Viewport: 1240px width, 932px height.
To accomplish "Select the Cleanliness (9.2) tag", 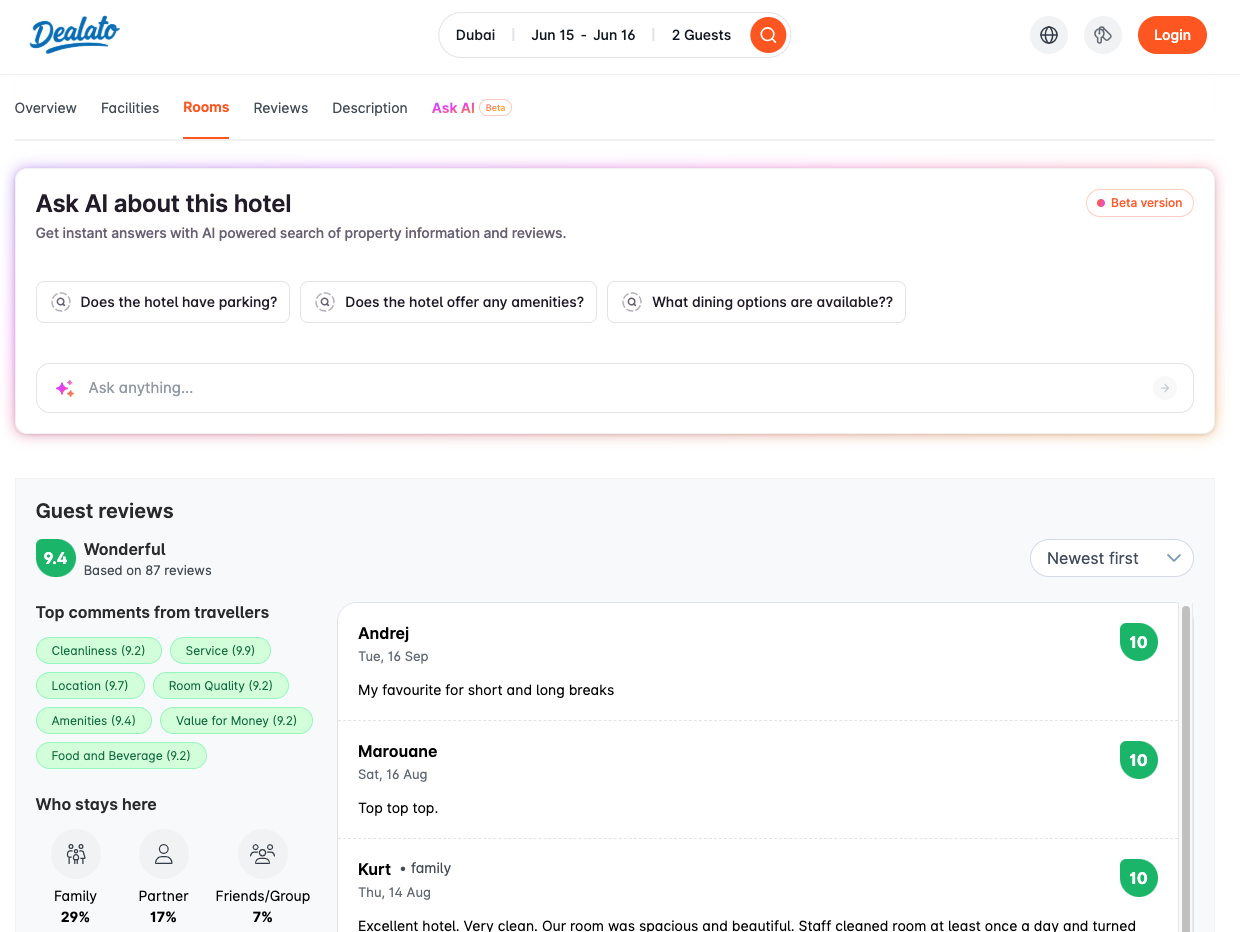I will pos(99,651).
